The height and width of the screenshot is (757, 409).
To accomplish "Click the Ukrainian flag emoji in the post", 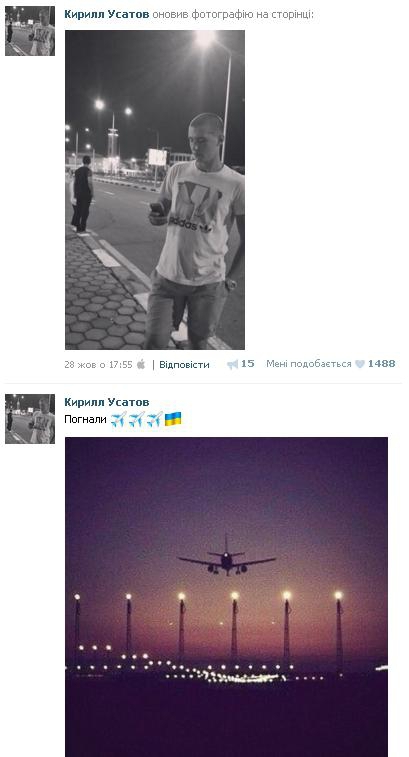I will 173,419.
